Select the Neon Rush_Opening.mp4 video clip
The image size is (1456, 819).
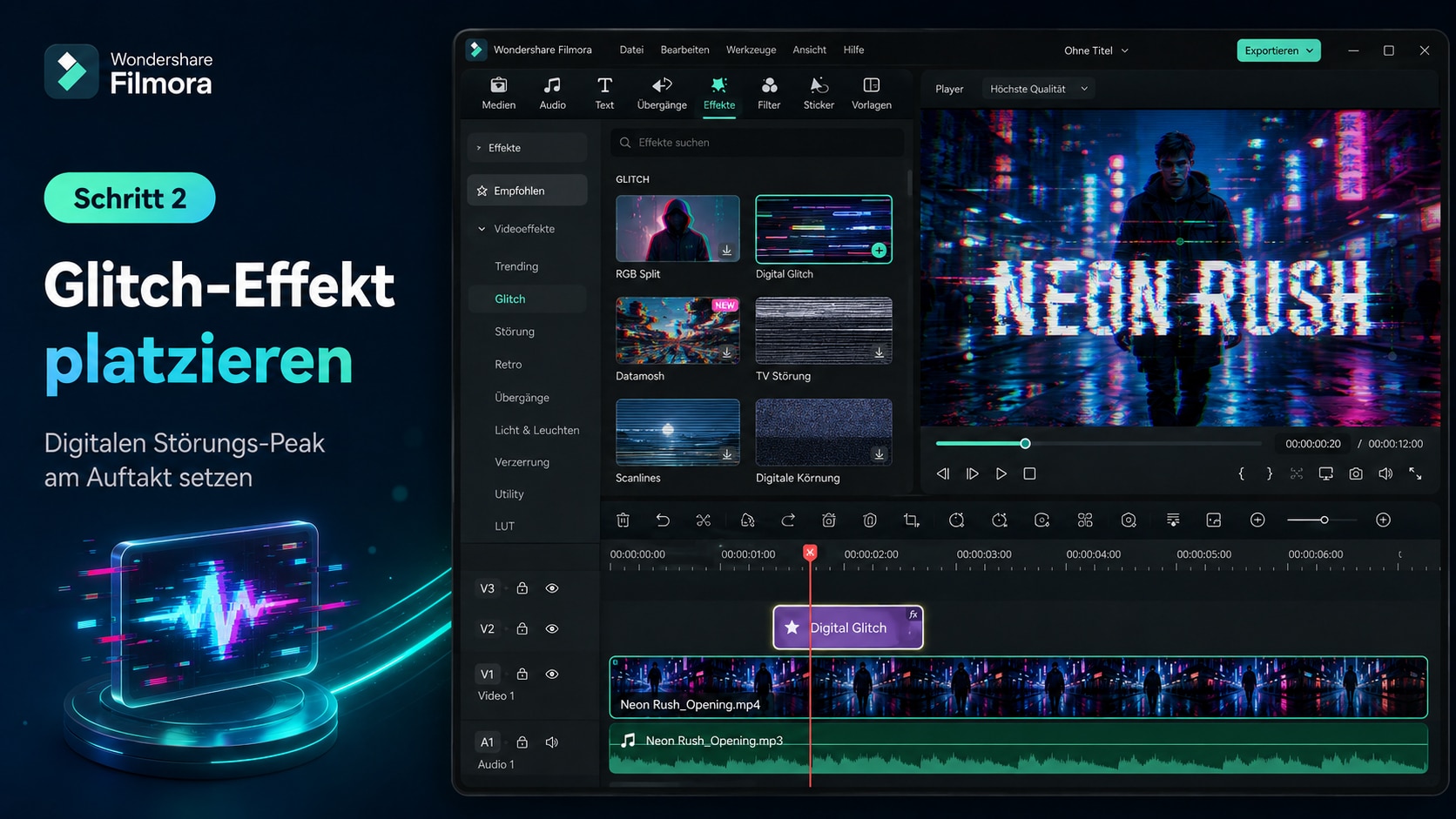coord(1018,687)
